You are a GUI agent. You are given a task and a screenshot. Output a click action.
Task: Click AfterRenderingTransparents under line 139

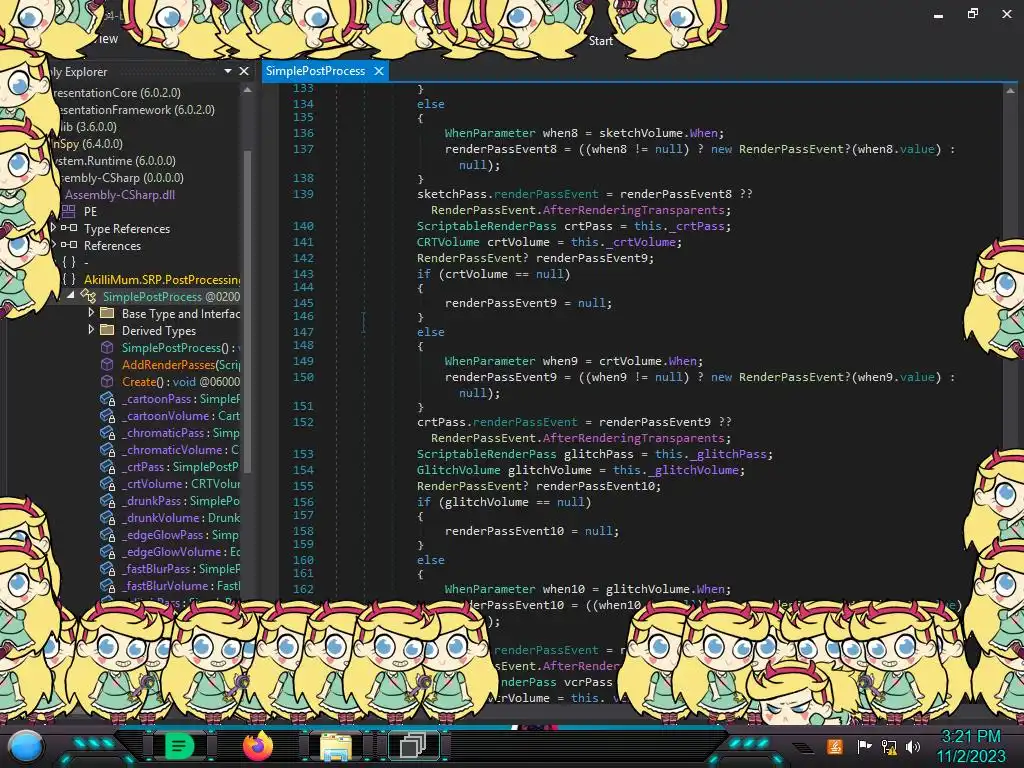pos(633,210)
